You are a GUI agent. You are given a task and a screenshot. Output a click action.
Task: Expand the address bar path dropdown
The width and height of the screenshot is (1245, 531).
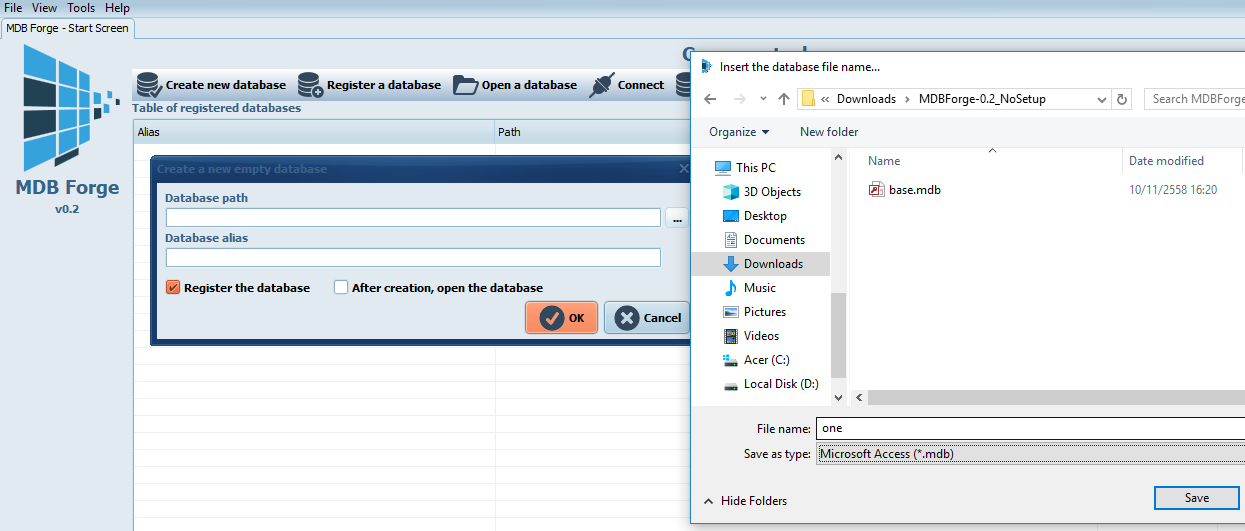click(x=1101, y=99)
